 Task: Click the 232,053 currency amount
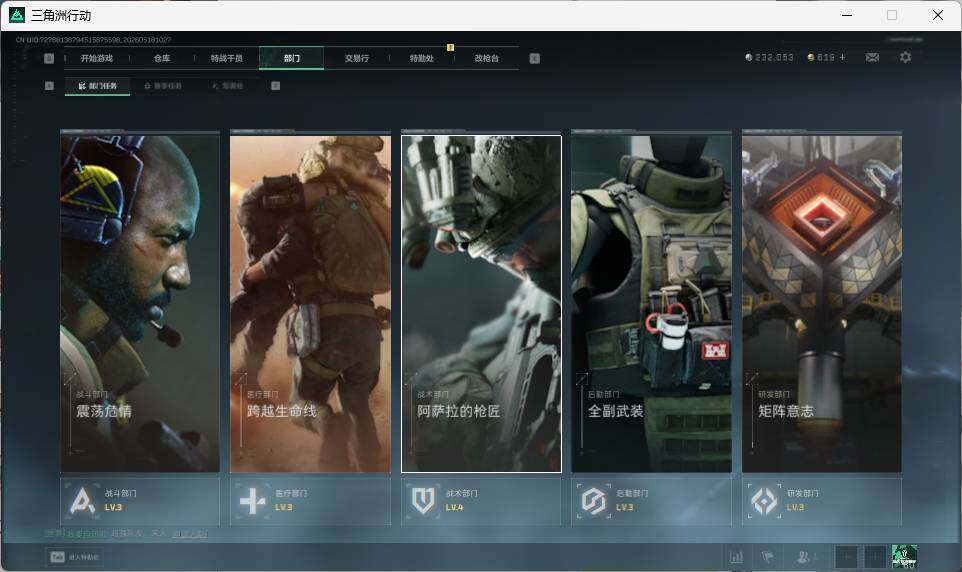(x=774, y=57)
